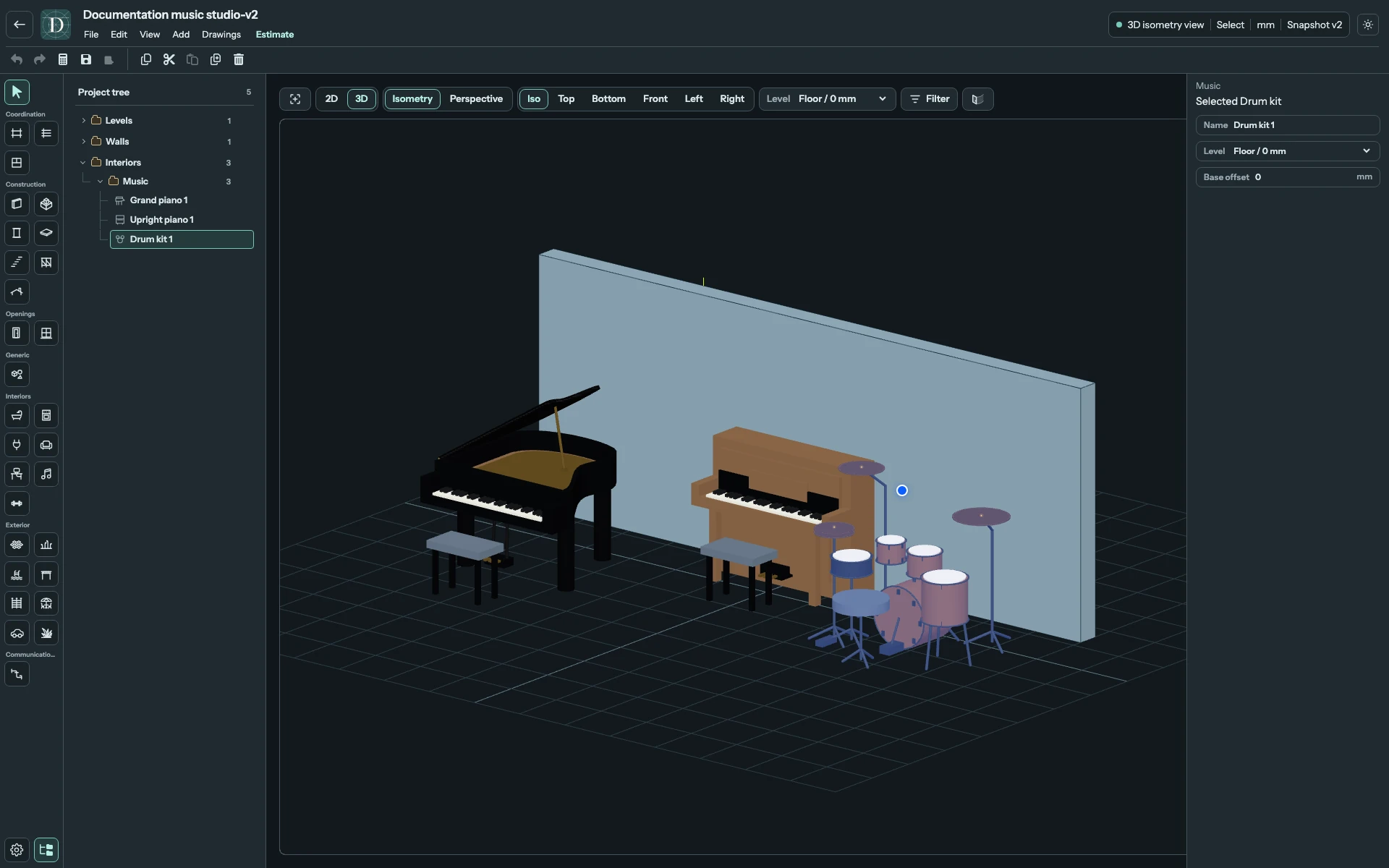Open the View menu

pyautogui.click(x=150, y=35)
